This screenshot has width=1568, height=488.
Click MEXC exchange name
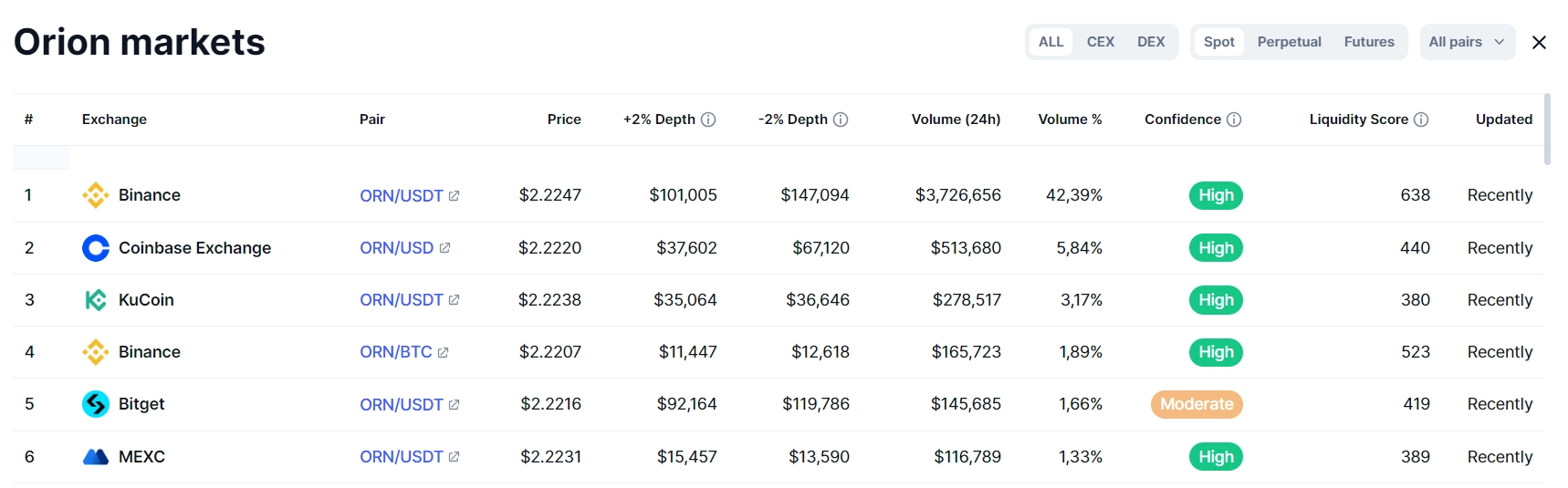click(x=141, y=457)
